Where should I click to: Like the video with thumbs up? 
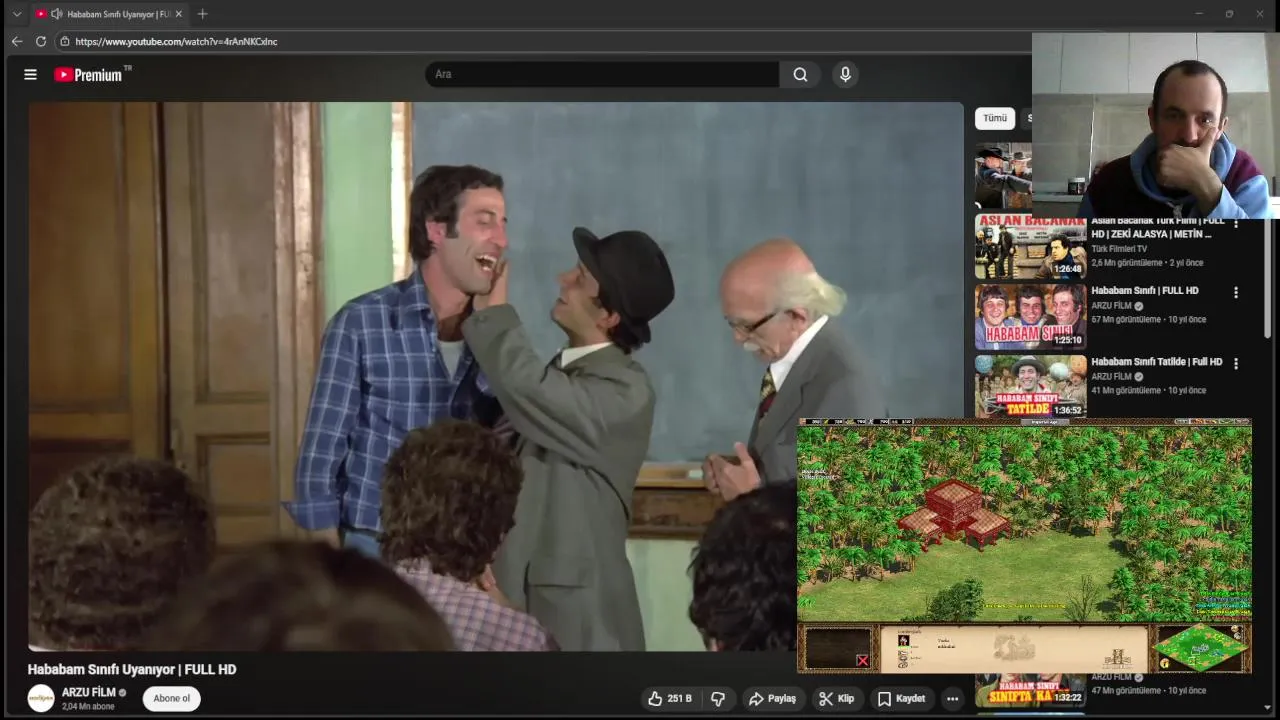pos(670,698)
